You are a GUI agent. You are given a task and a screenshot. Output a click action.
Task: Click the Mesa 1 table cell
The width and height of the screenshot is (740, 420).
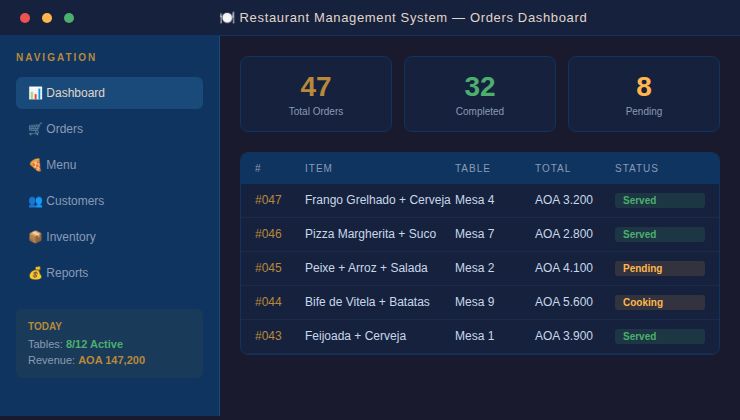[475, 336]
